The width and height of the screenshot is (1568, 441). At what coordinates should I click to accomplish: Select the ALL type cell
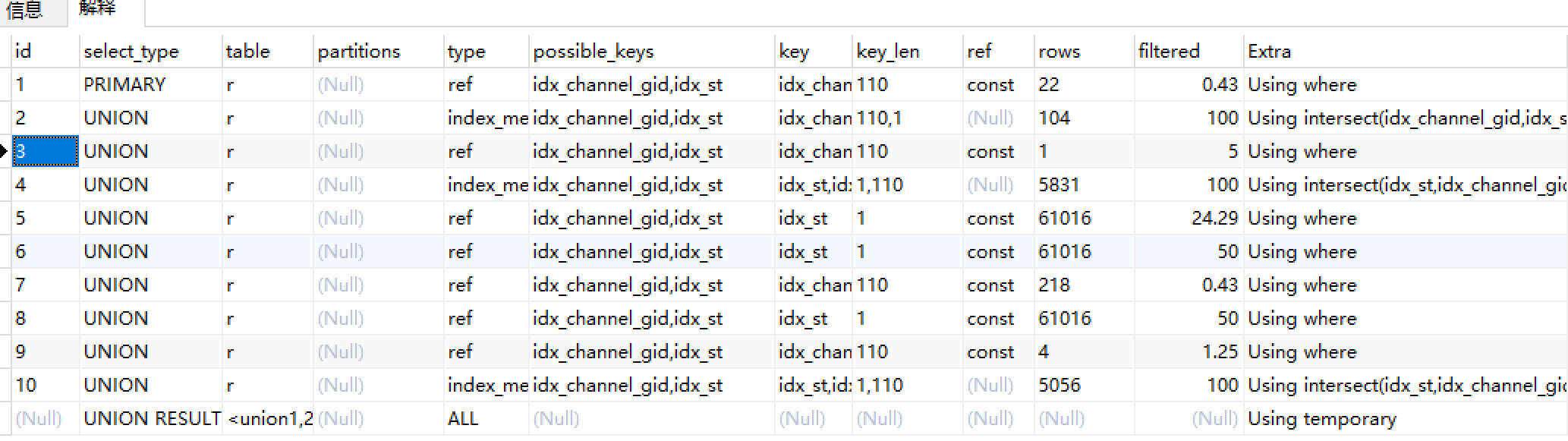tap(486, 418)
